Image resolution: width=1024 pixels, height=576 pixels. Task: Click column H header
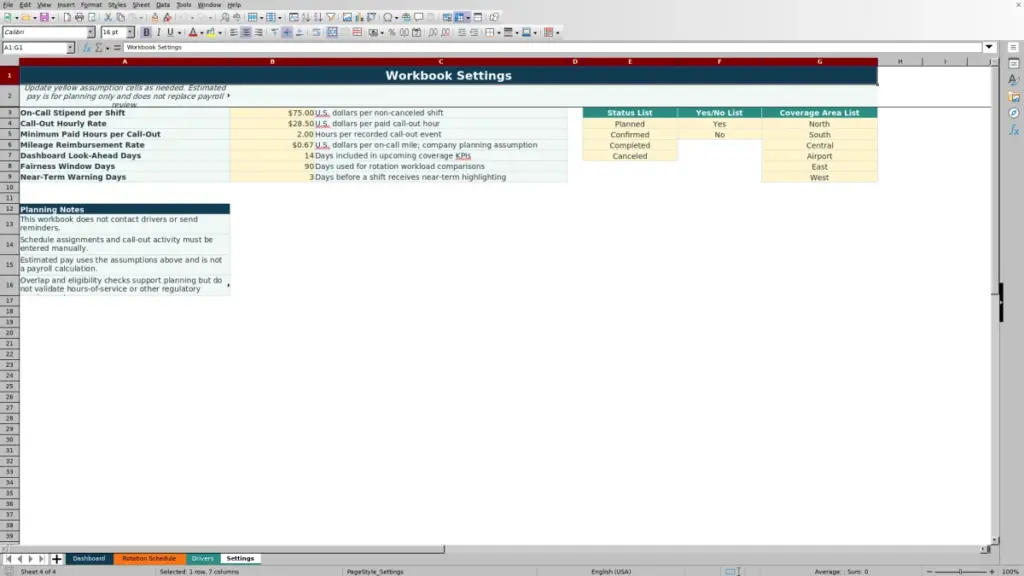899,61
